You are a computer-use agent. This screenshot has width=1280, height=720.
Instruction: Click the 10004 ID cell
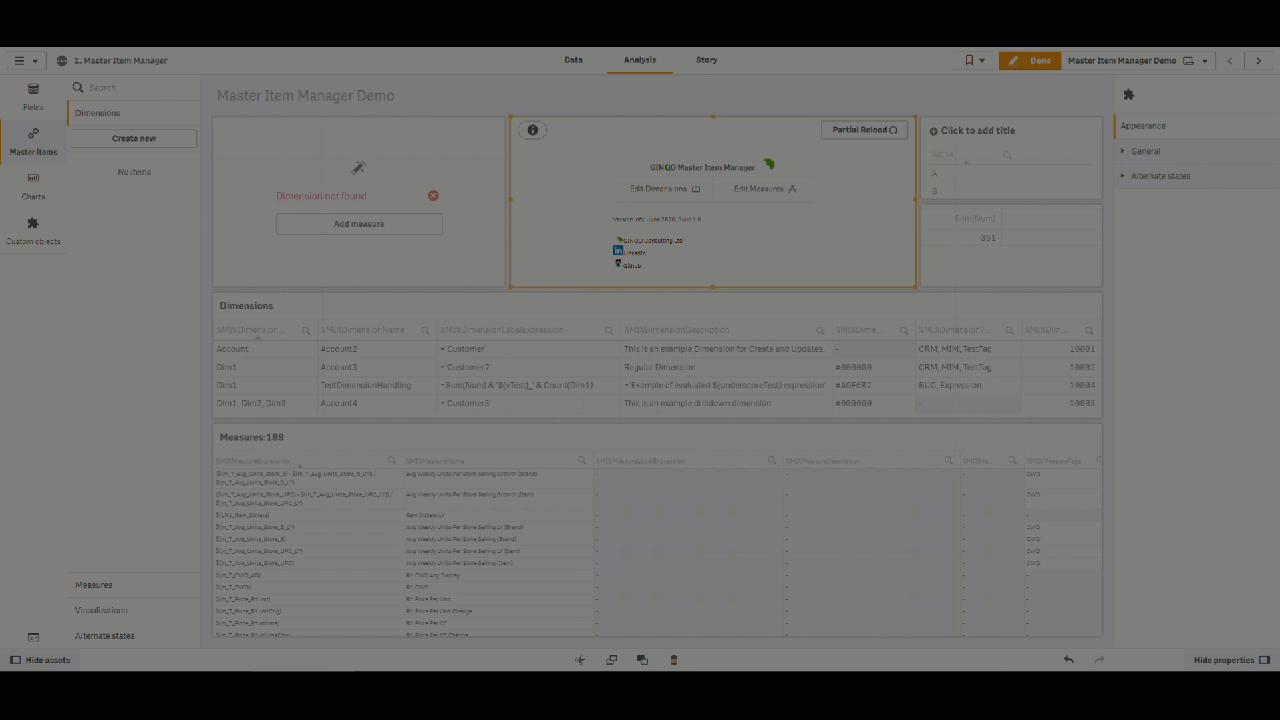point(1060,385)
